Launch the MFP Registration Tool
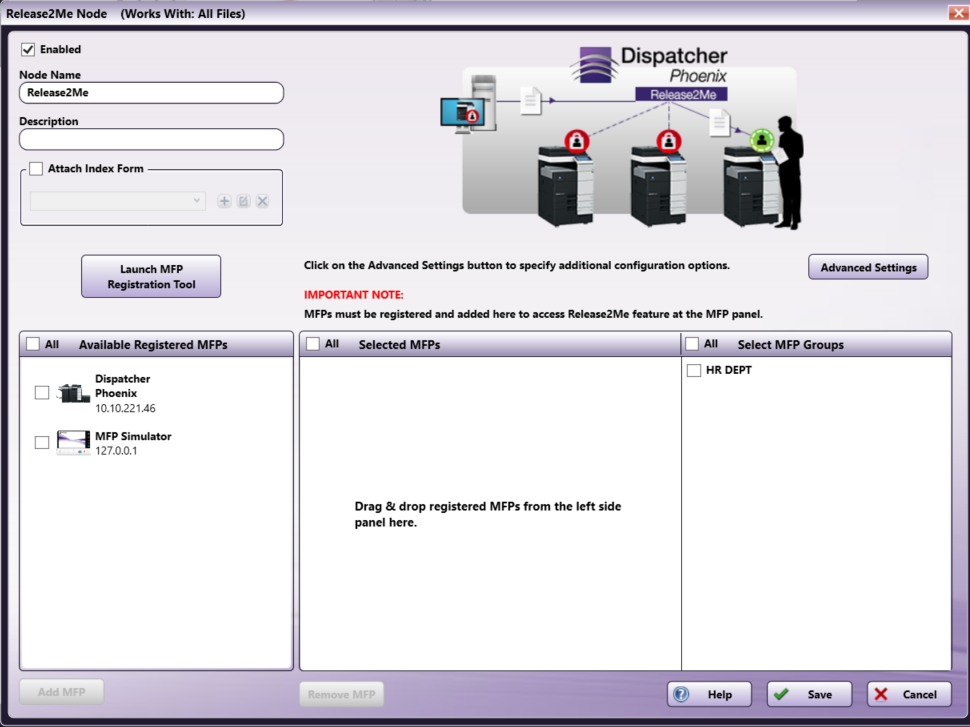Screen dimensions: 970x727 151,277
